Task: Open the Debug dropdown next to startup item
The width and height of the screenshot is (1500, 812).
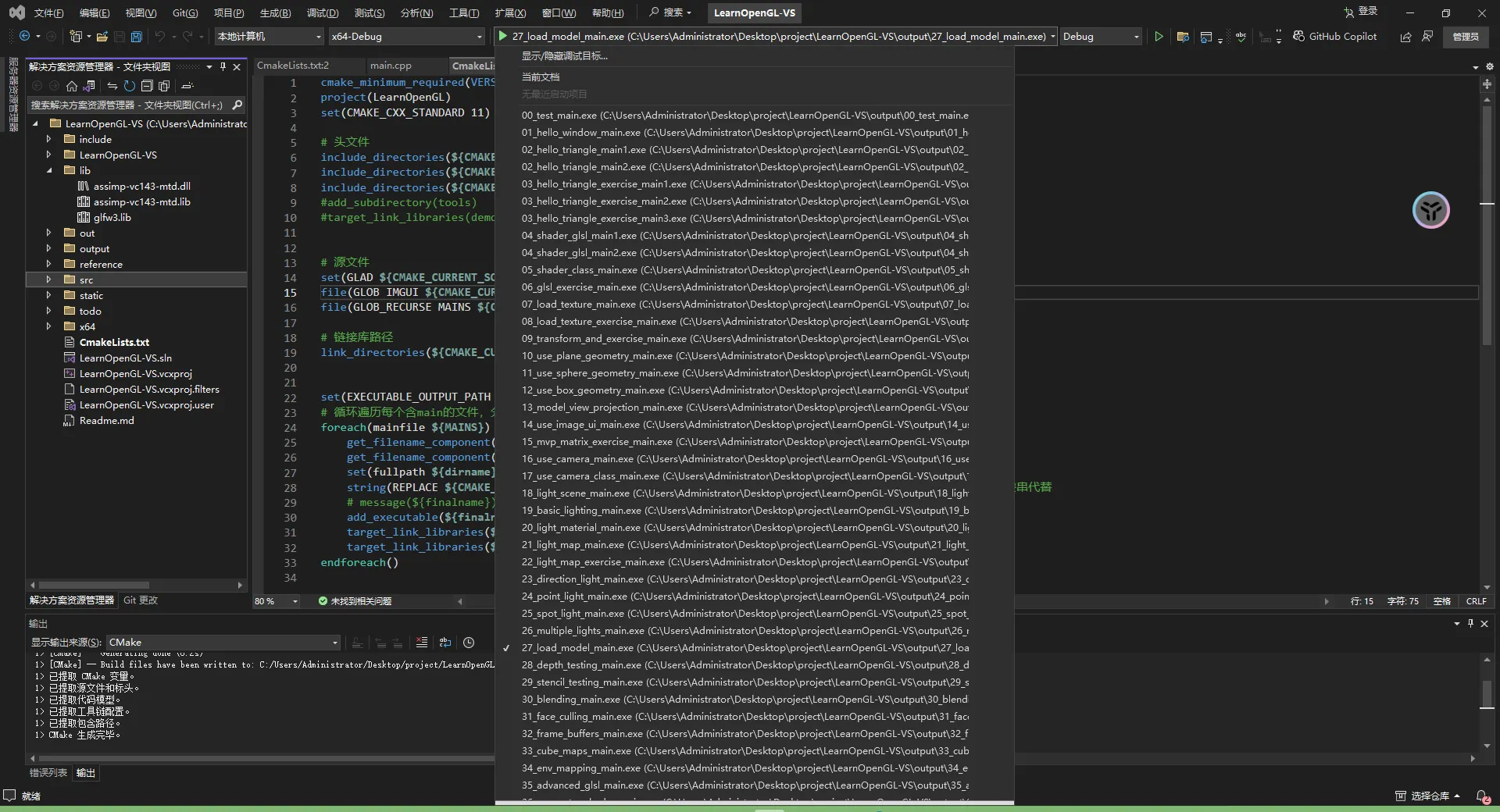Action: 1100,37
